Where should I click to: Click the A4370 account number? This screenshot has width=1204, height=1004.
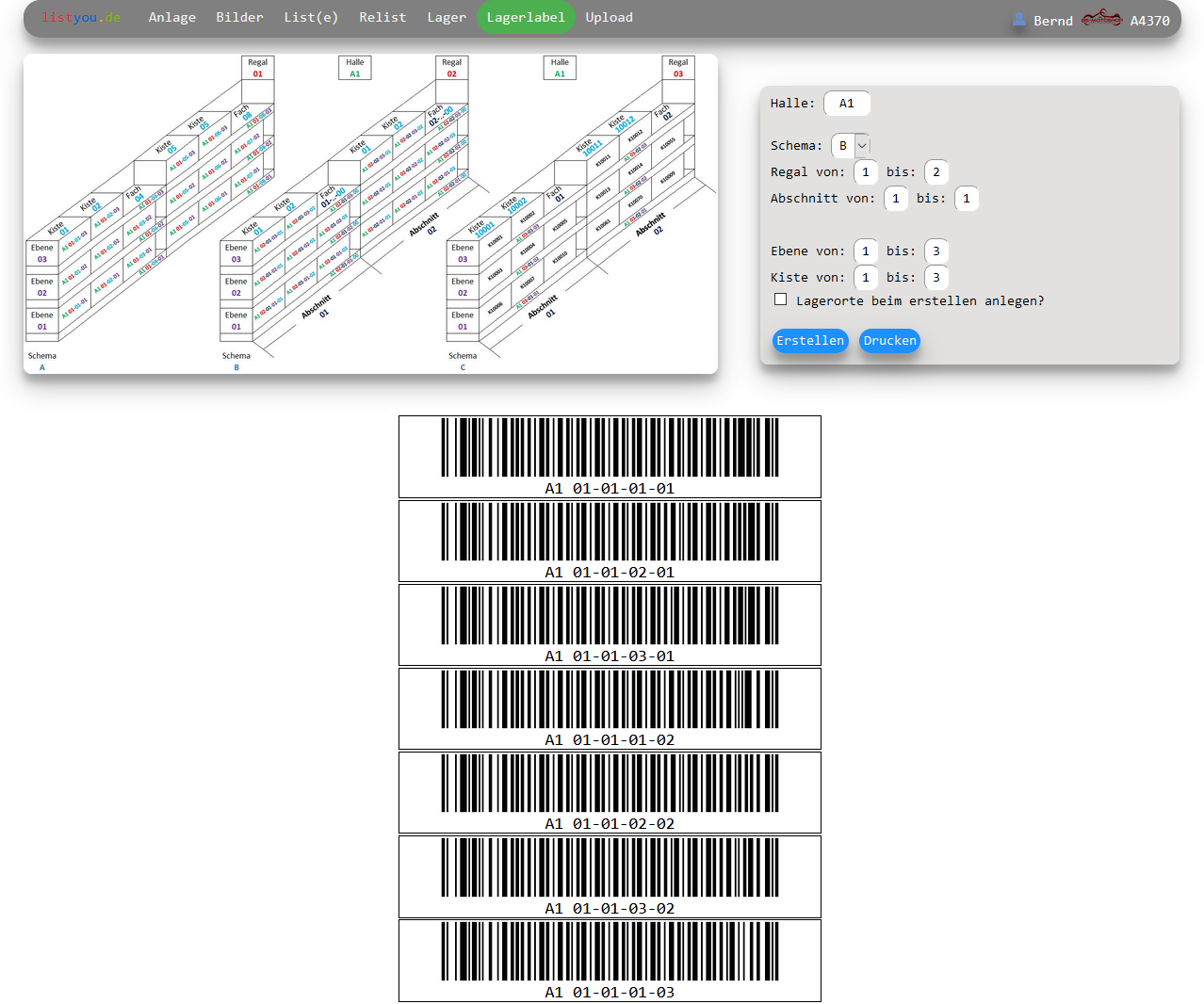tap(1150, 21)
